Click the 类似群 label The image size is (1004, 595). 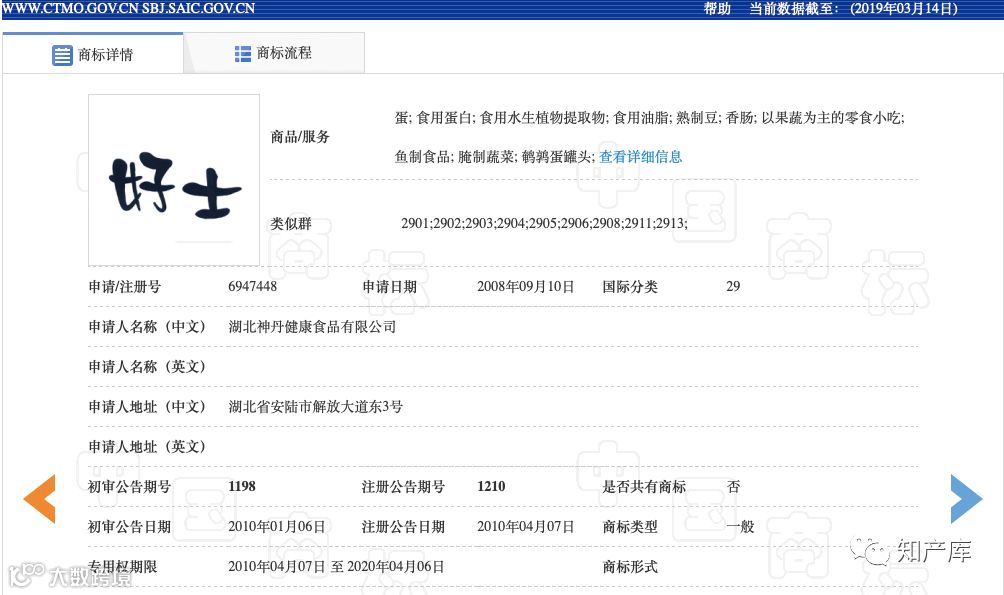[x=291, y=224]
